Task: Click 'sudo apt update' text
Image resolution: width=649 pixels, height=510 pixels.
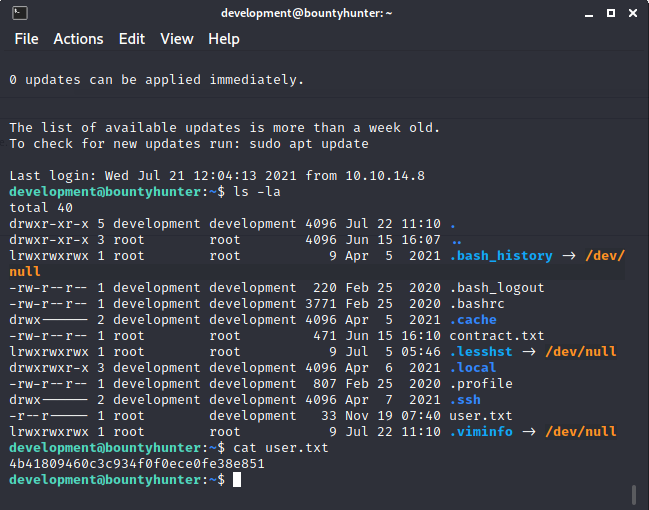Action: point(309,144)
